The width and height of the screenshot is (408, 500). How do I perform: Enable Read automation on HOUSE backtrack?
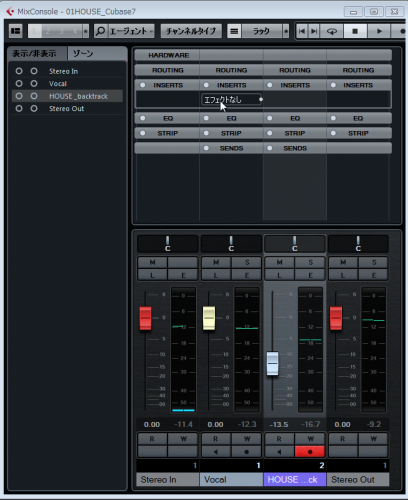pyautogui.click(x=279, y=439)
